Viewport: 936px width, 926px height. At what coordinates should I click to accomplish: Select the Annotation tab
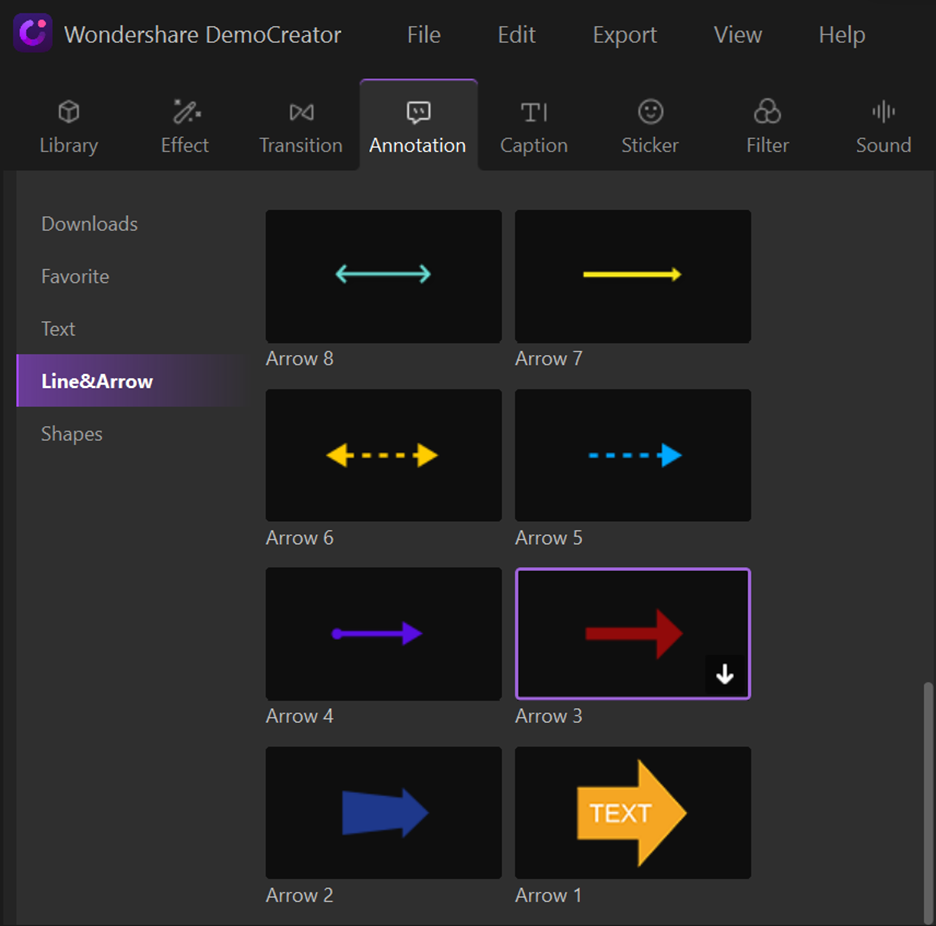418,127
